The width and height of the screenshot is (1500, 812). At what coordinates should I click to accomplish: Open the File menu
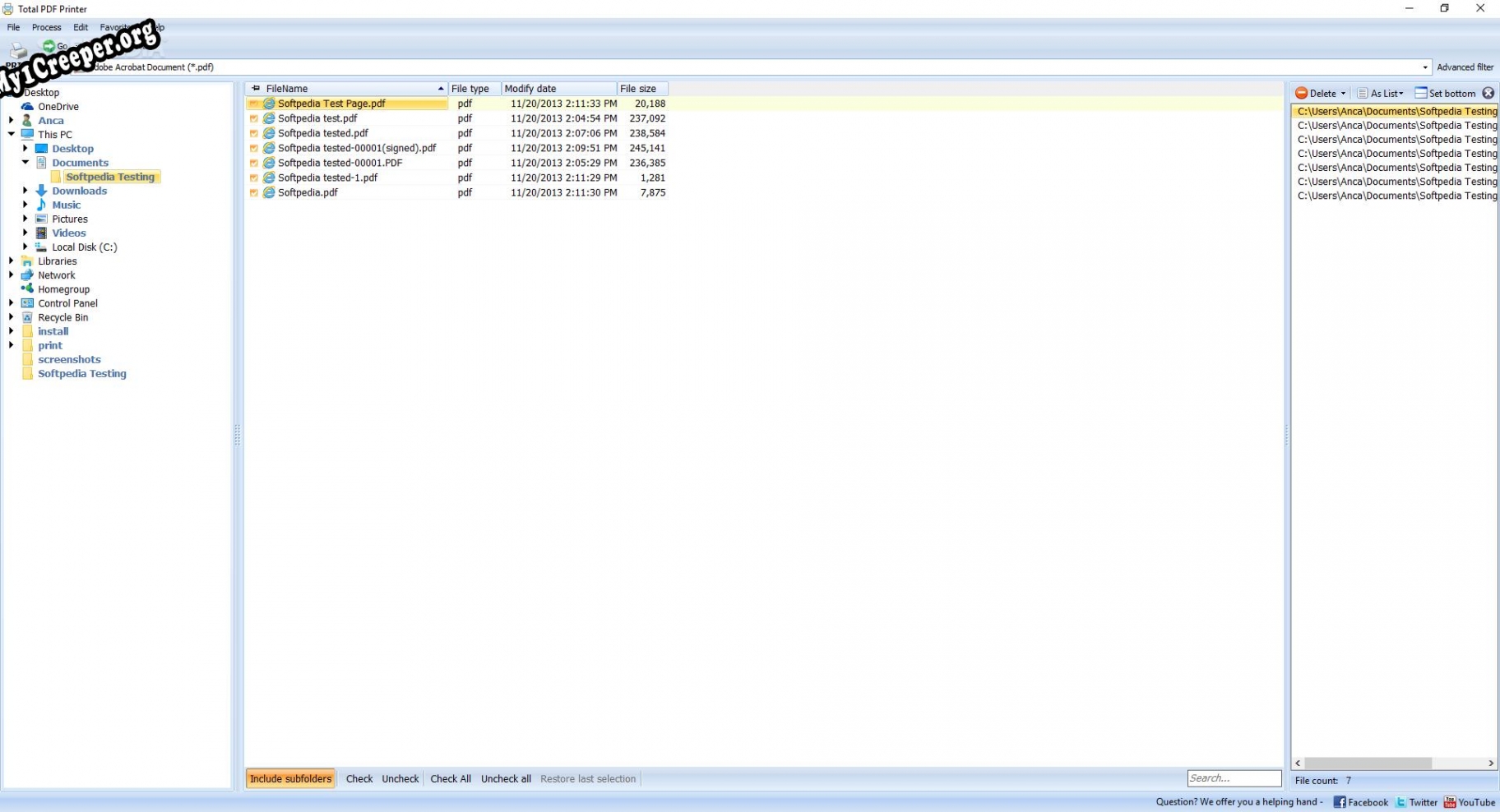(13, 27)
